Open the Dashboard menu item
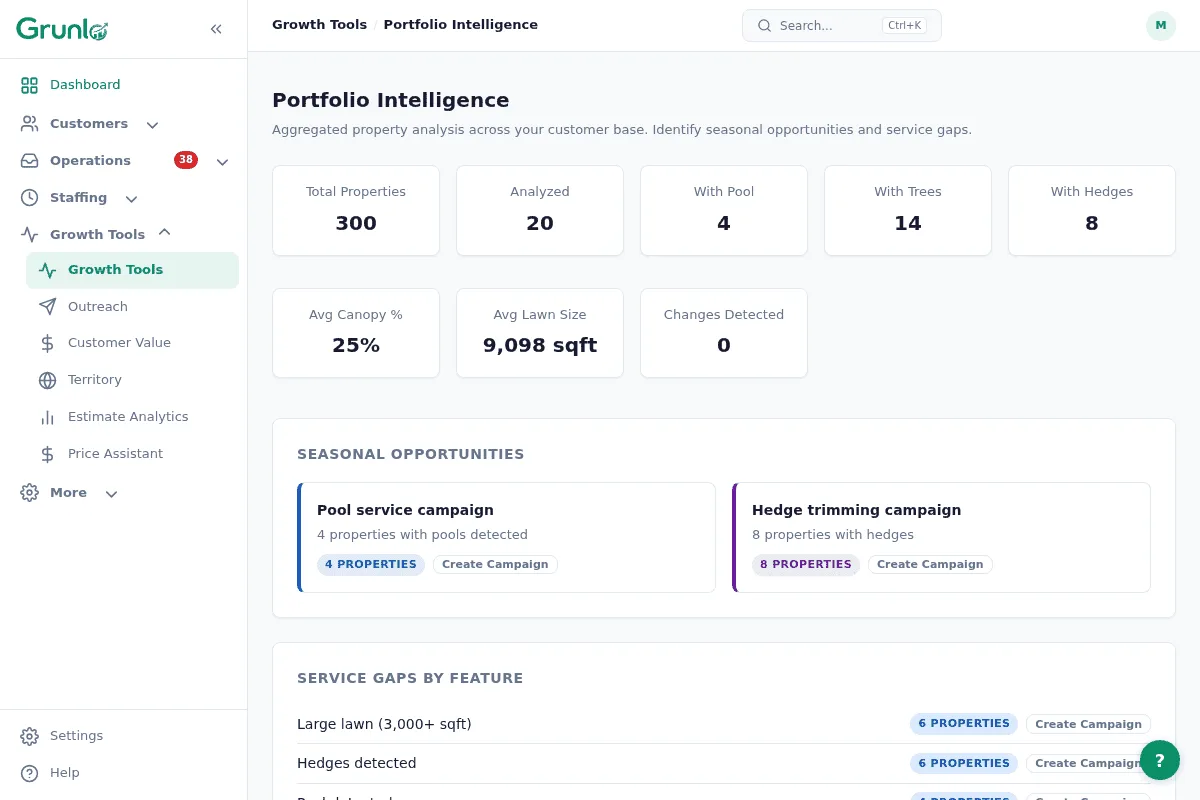1200x800 pixels. (124, 85)
